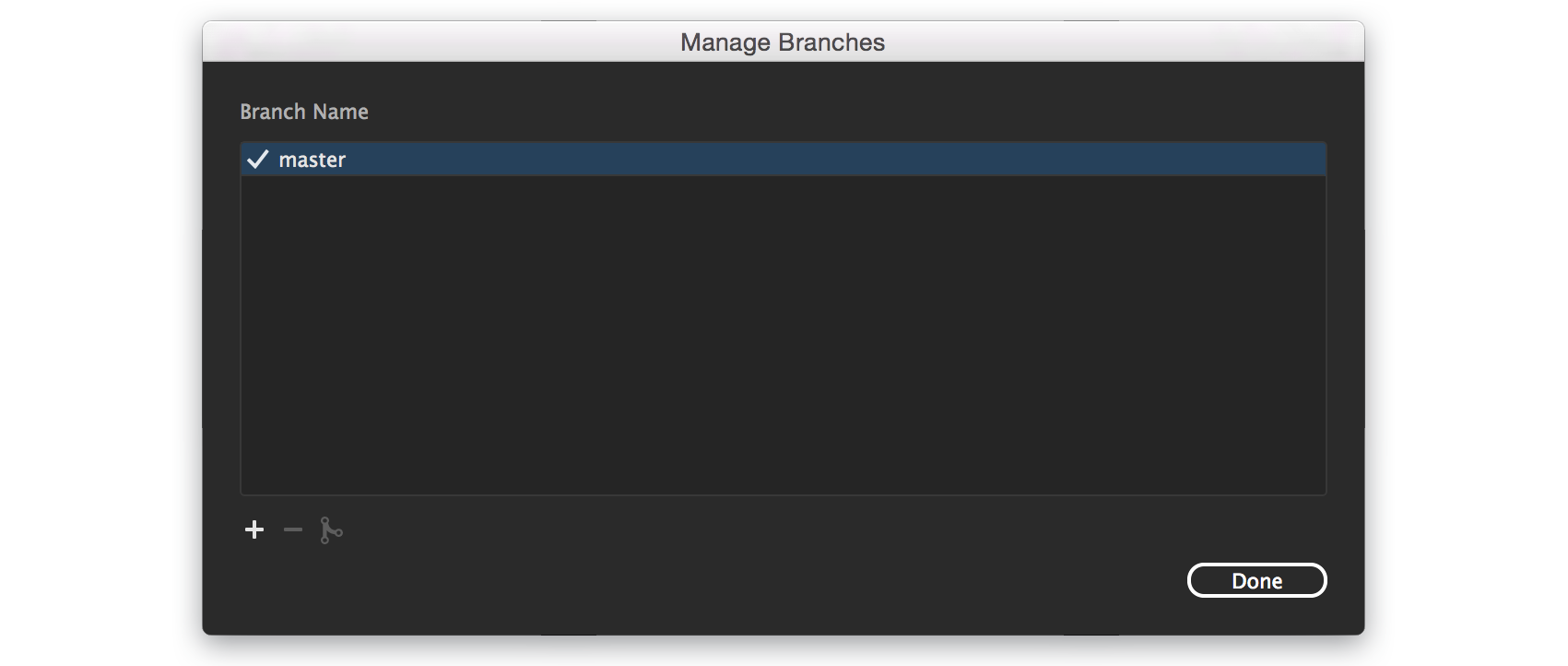Click the plus icon to add a branch
1568x666 pixels.
pos(254,529)
